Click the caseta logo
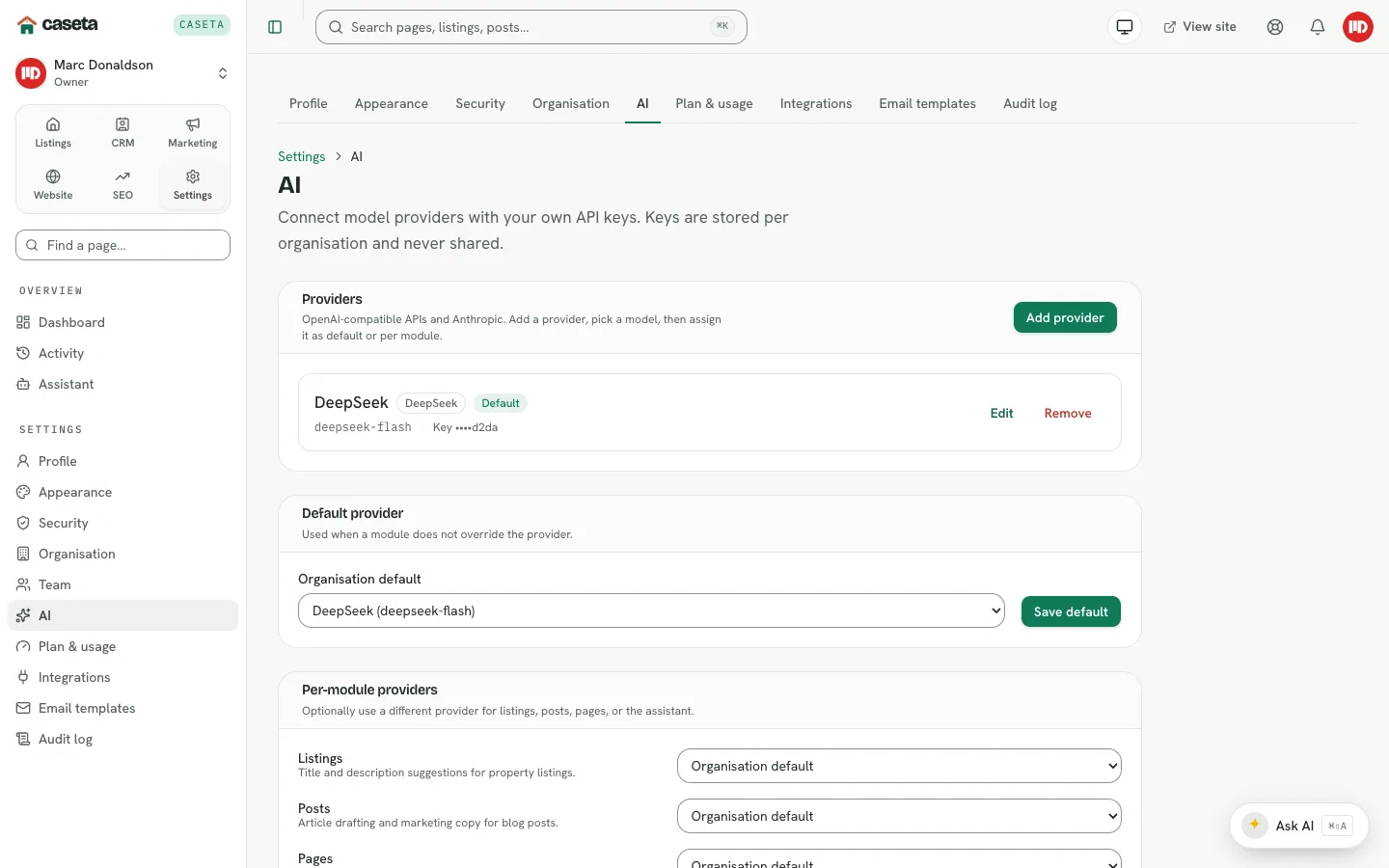Screen dimensions: 1389x868 tap(58, 24)
